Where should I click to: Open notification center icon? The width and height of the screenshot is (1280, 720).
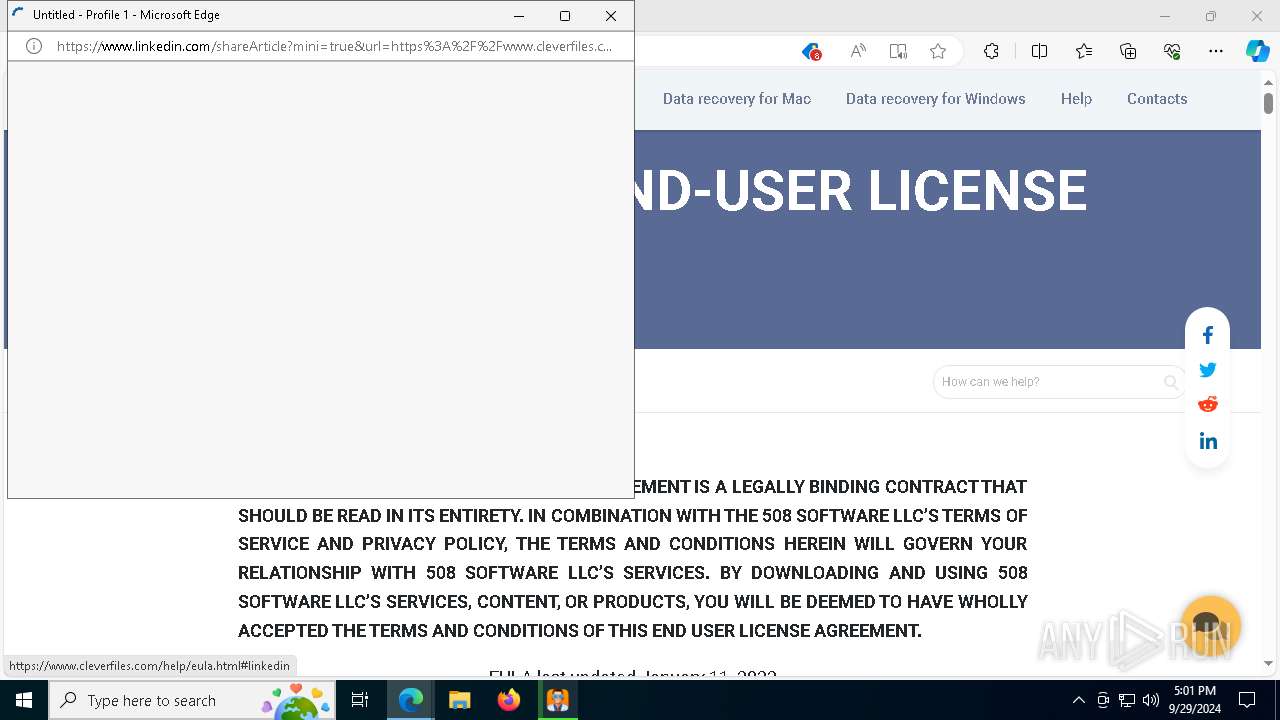[1247, 700]
